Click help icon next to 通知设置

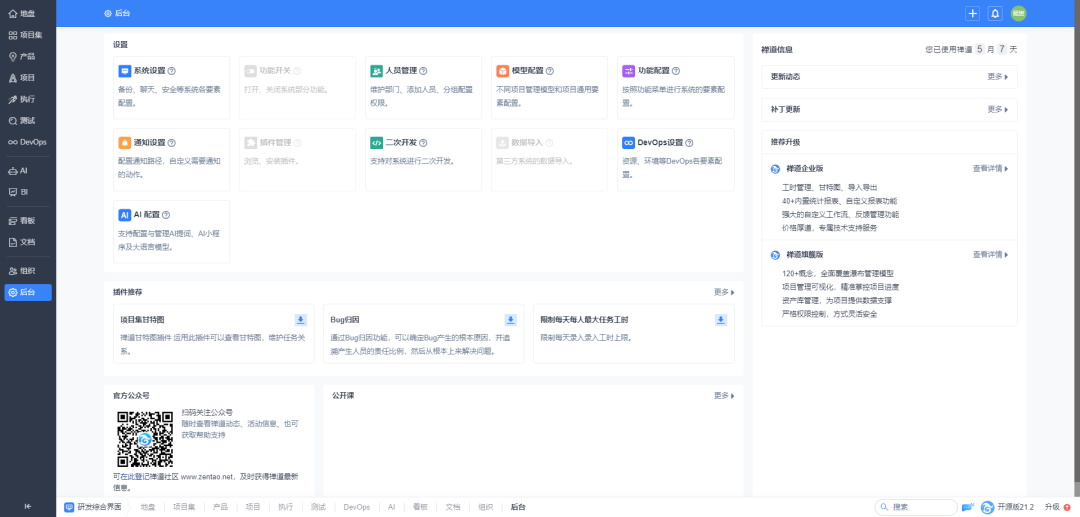tap(172, 143)
